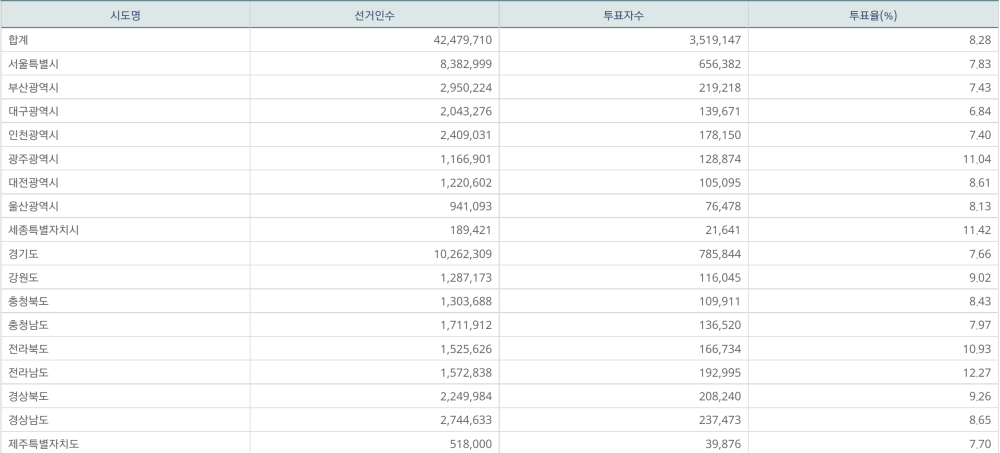The image size is (1000, 453).
Task: Select the 경기도 row label
Action: tap(23, 254)
